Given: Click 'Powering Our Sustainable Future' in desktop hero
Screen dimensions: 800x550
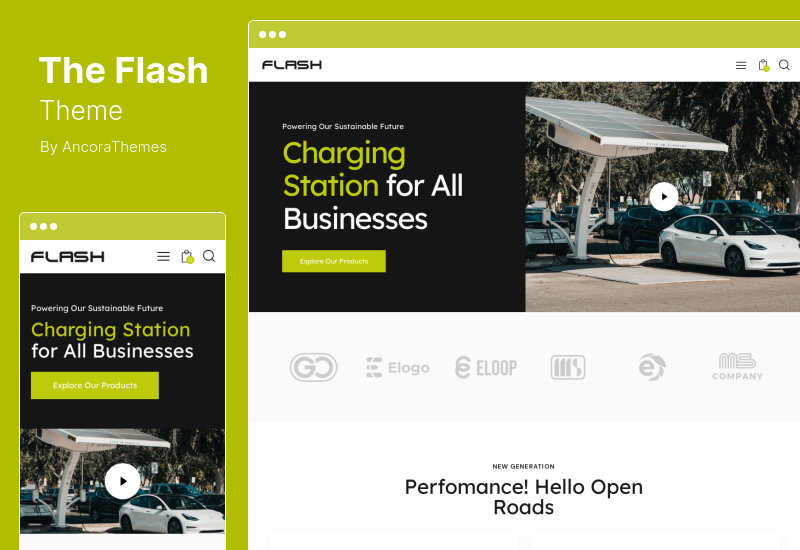Looking at the screenshot, I should (343, 127).
